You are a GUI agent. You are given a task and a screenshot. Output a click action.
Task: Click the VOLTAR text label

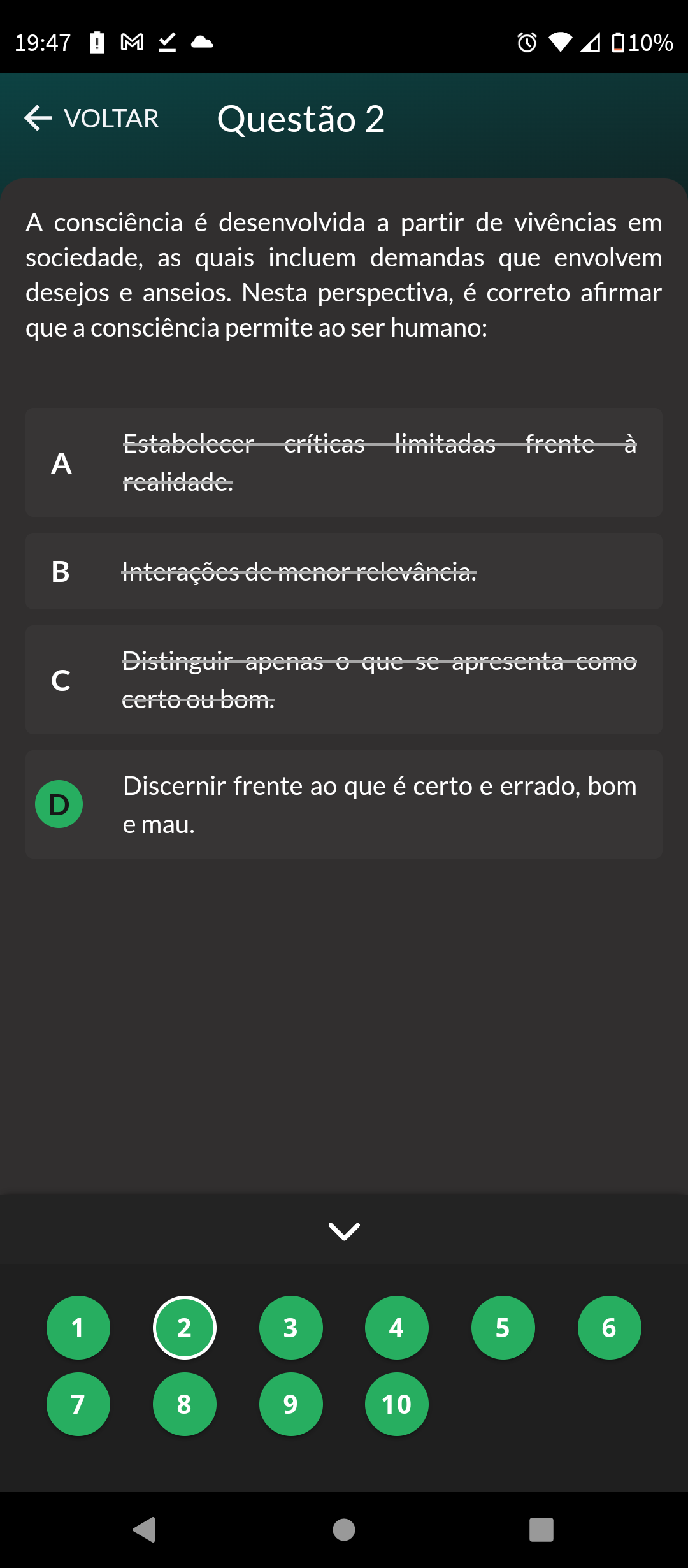(111, 119)
